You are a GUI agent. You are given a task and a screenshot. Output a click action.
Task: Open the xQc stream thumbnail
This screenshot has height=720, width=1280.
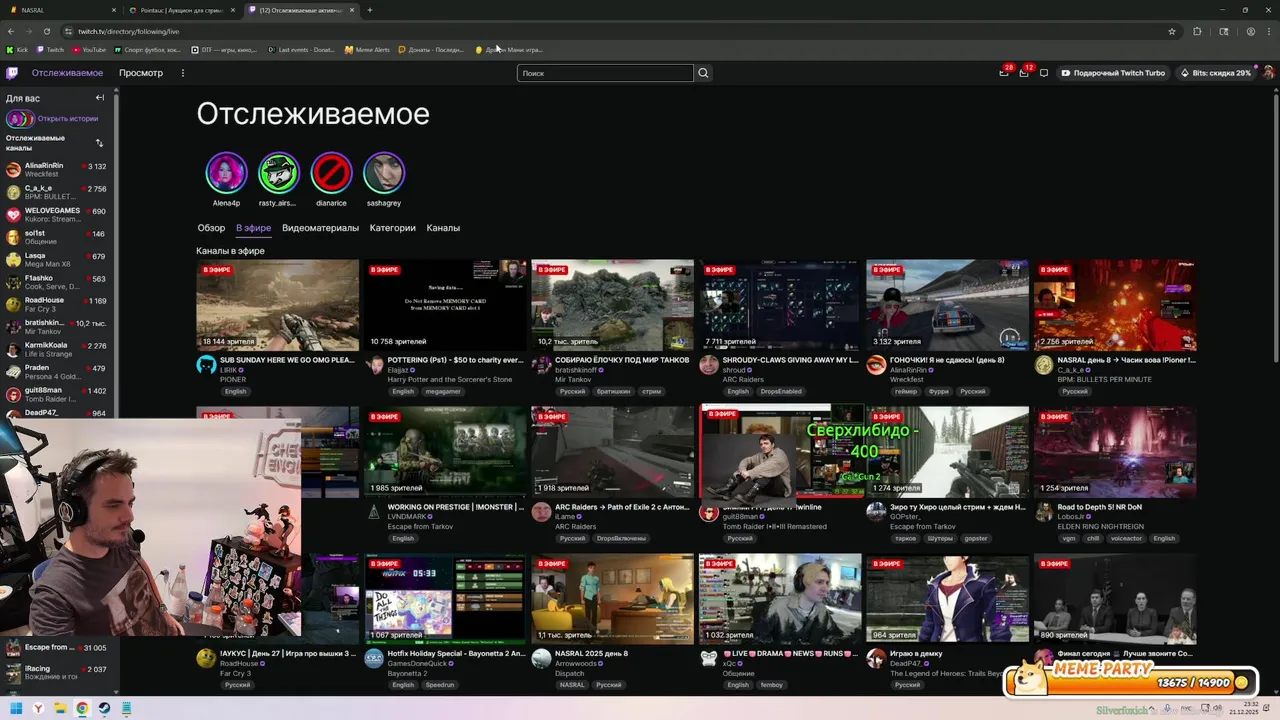(x=780, y=599)
